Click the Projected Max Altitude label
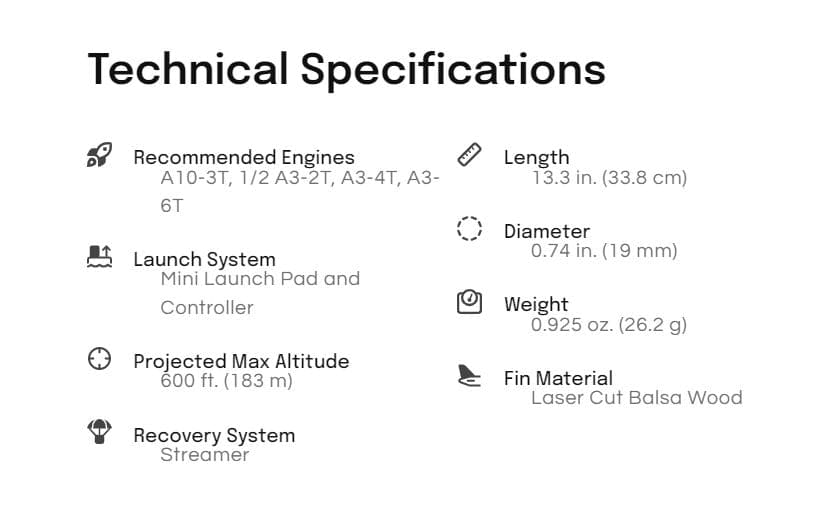The height and width of the screenshot is (505, 821). 241,361
